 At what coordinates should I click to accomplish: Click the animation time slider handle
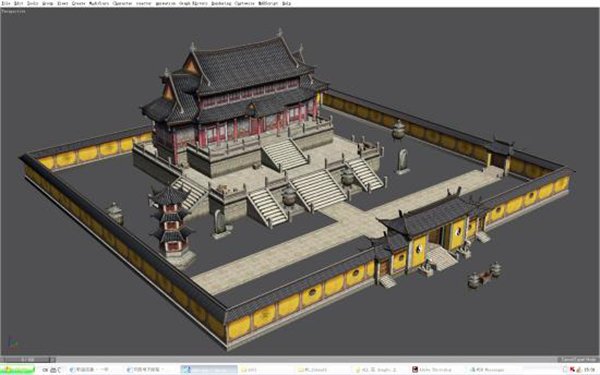28,359
